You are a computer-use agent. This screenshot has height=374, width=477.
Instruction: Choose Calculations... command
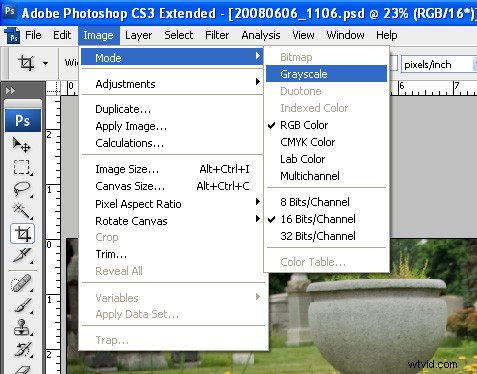172,143
